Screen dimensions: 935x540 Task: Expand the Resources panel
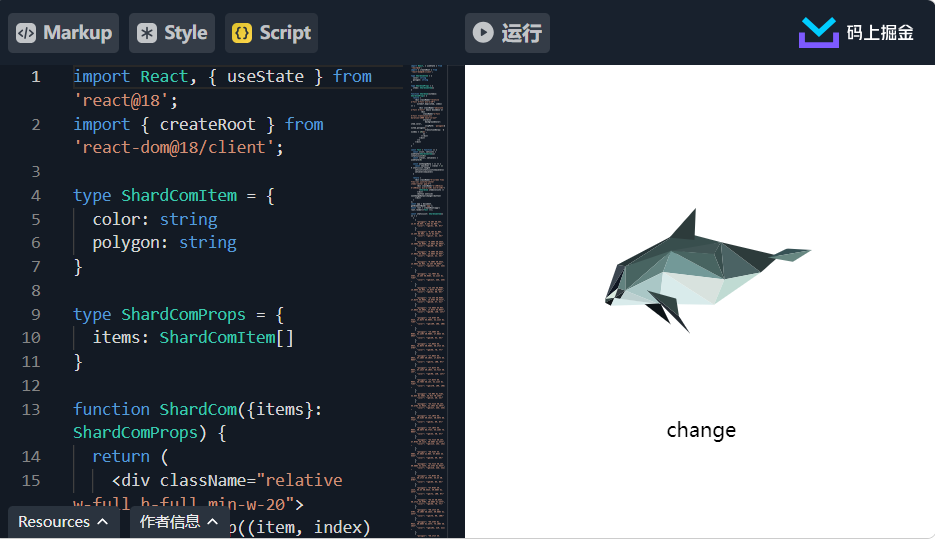(63, 522)
